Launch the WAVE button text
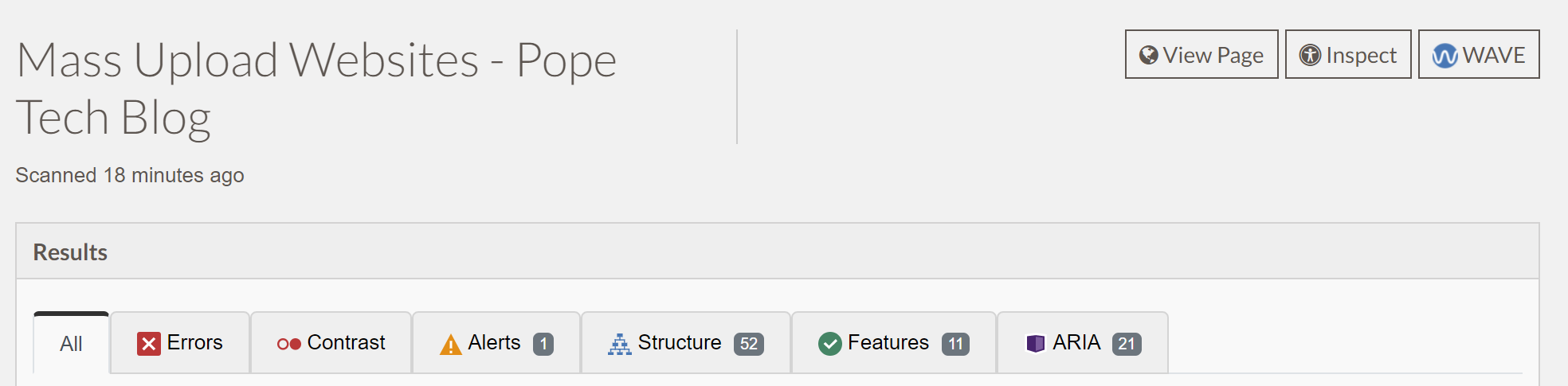The image size is (1568, 386). (x=1494, y=55)
